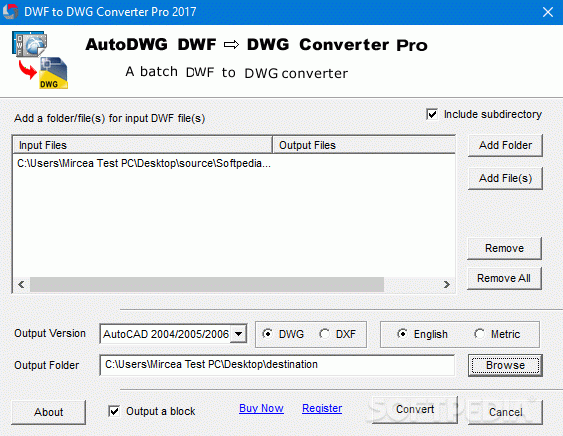Click the Output Folder path field
Screen dimensions: 563x436
point(277,365)
